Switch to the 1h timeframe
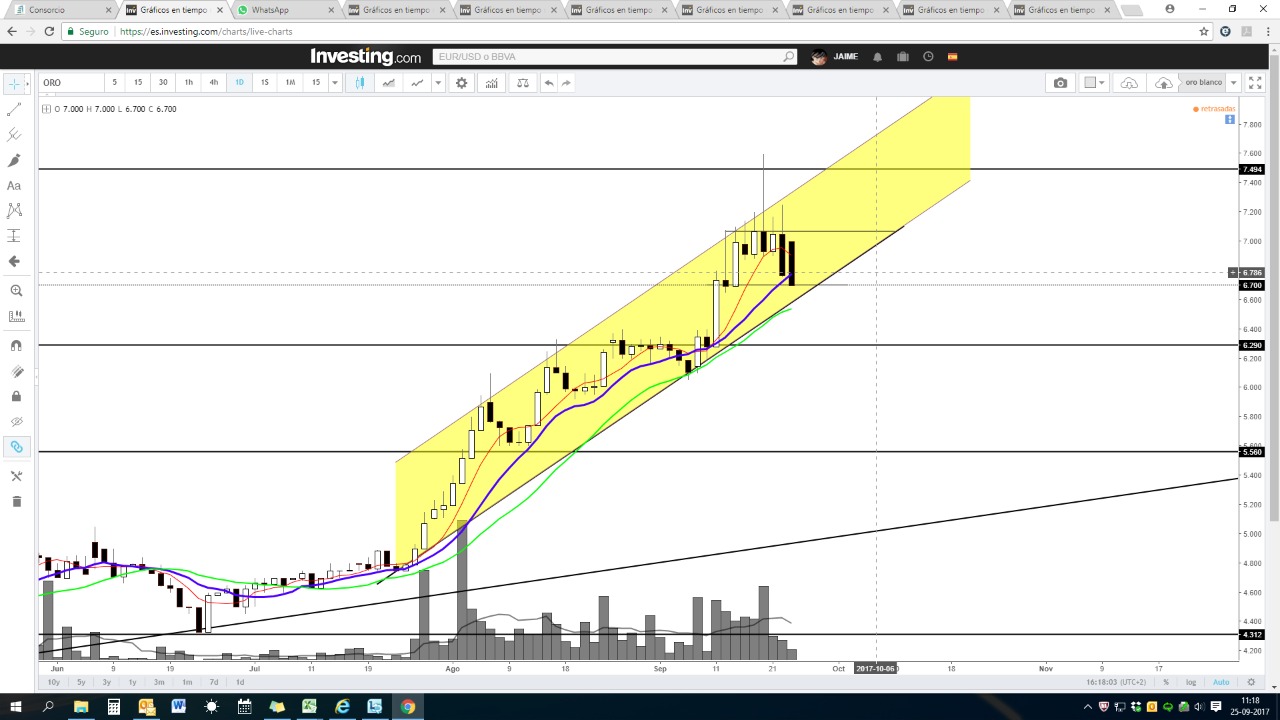Screen dimensions: 1280x720 tap(188, 83)
